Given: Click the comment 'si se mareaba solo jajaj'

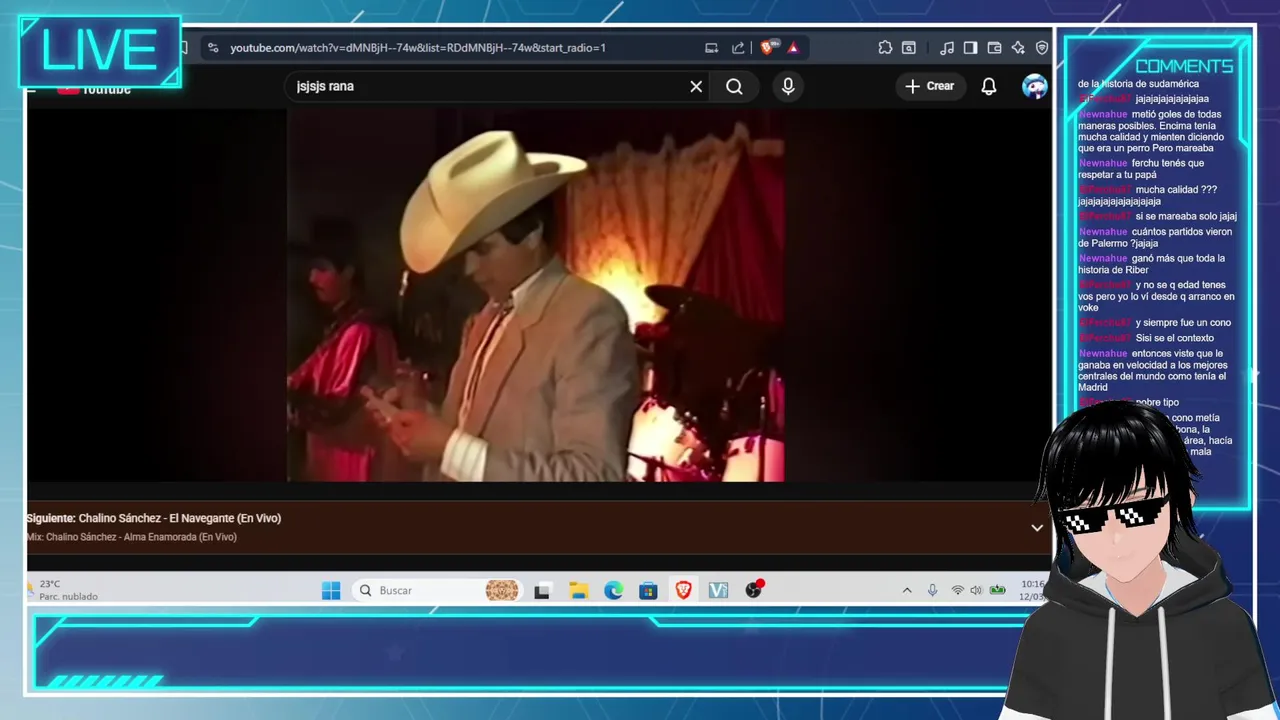Looking at the screenshot, I should pos(1158,216).
